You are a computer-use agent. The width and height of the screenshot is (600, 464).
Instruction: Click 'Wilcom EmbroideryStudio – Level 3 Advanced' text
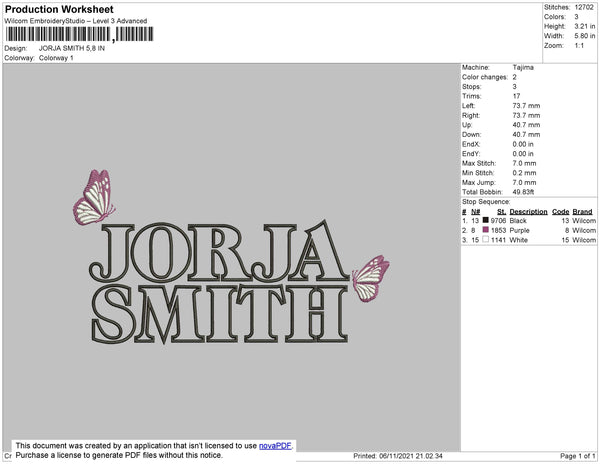76,21
